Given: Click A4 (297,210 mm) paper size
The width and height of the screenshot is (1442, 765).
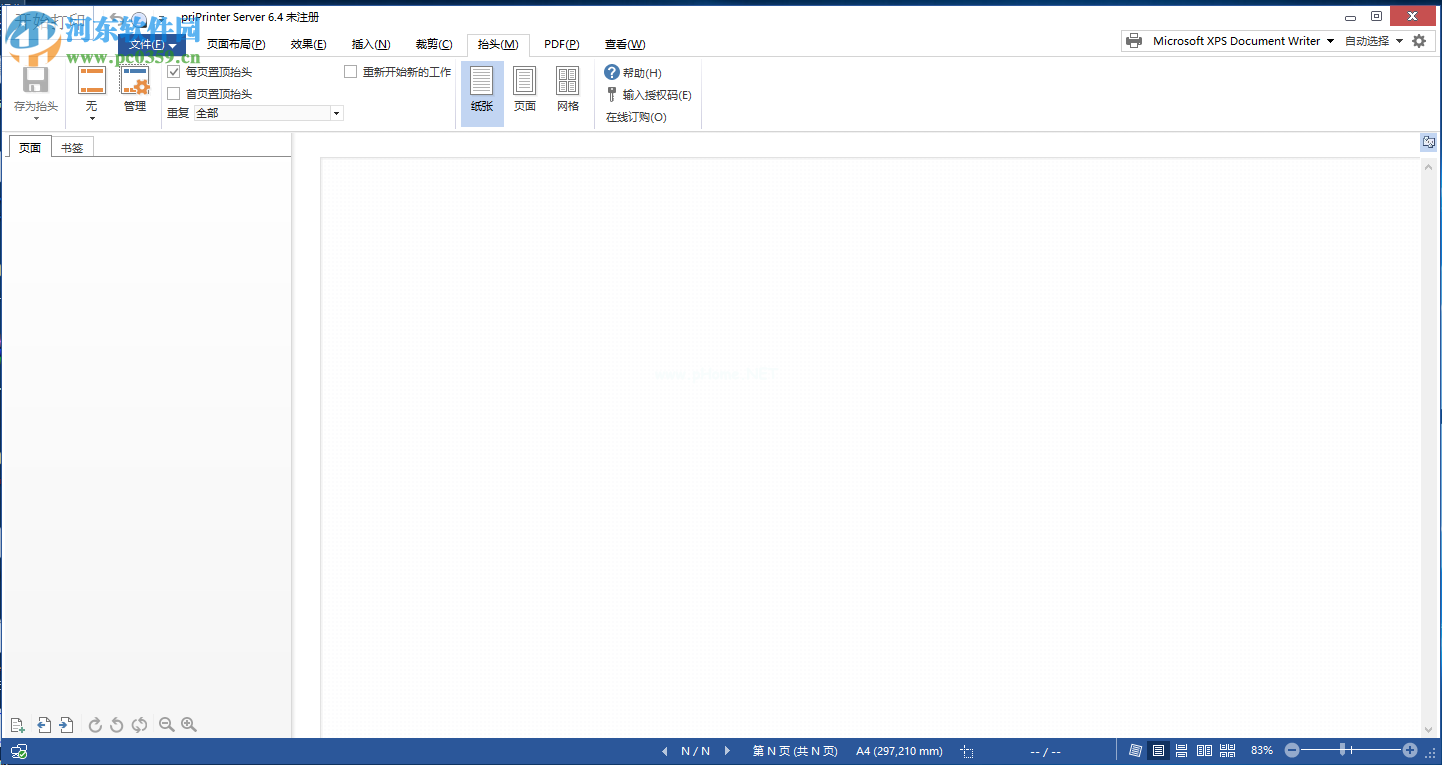Looking at the screenshot, I should tap(899, 751).
